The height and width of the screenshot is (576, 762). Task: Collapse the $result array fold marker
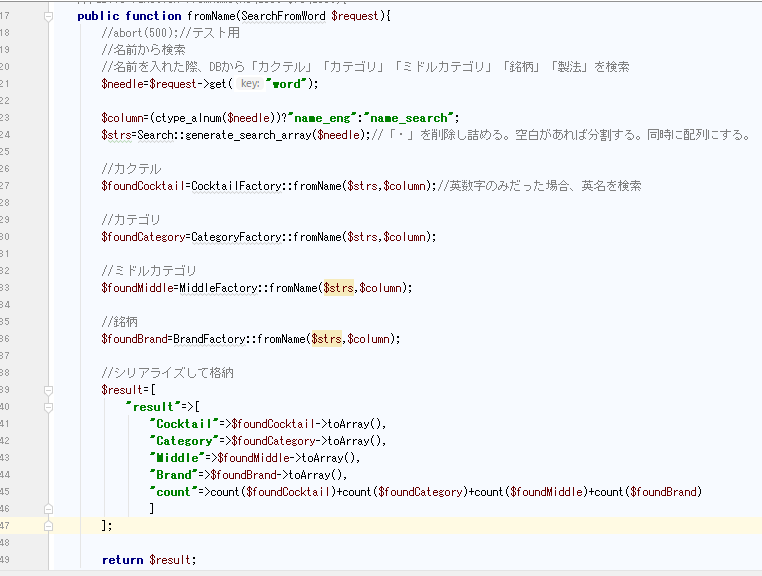(x=49, y=390)
